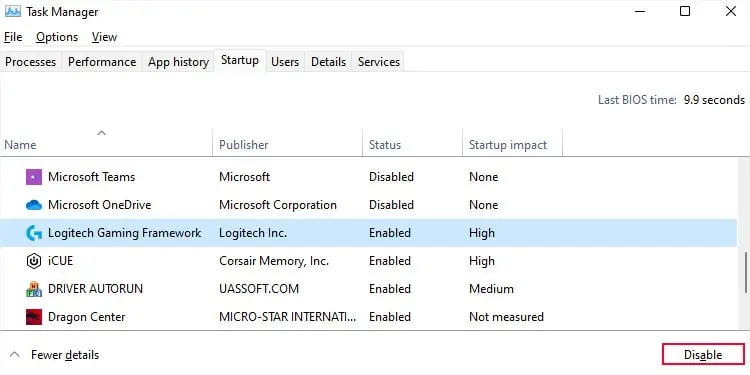750x375 pixels.
Task: Select the iCUE row name
Action: point(60,261)
